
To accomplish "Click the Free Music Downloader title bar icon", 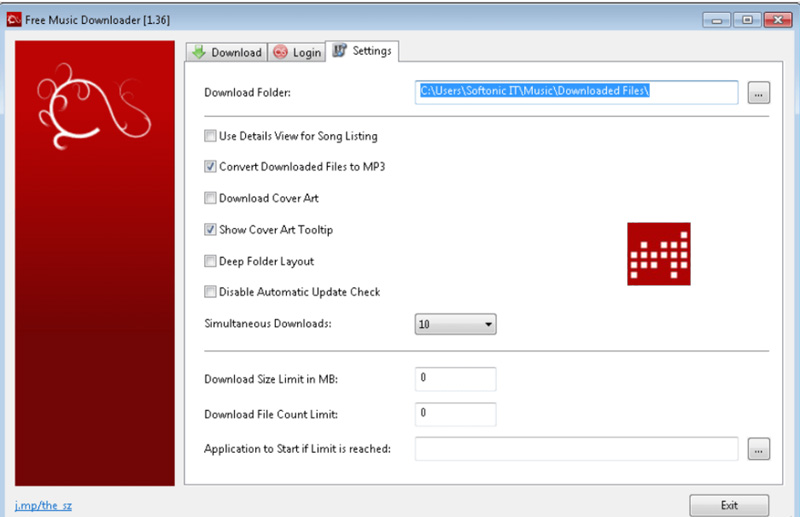I will click(14, 20).
